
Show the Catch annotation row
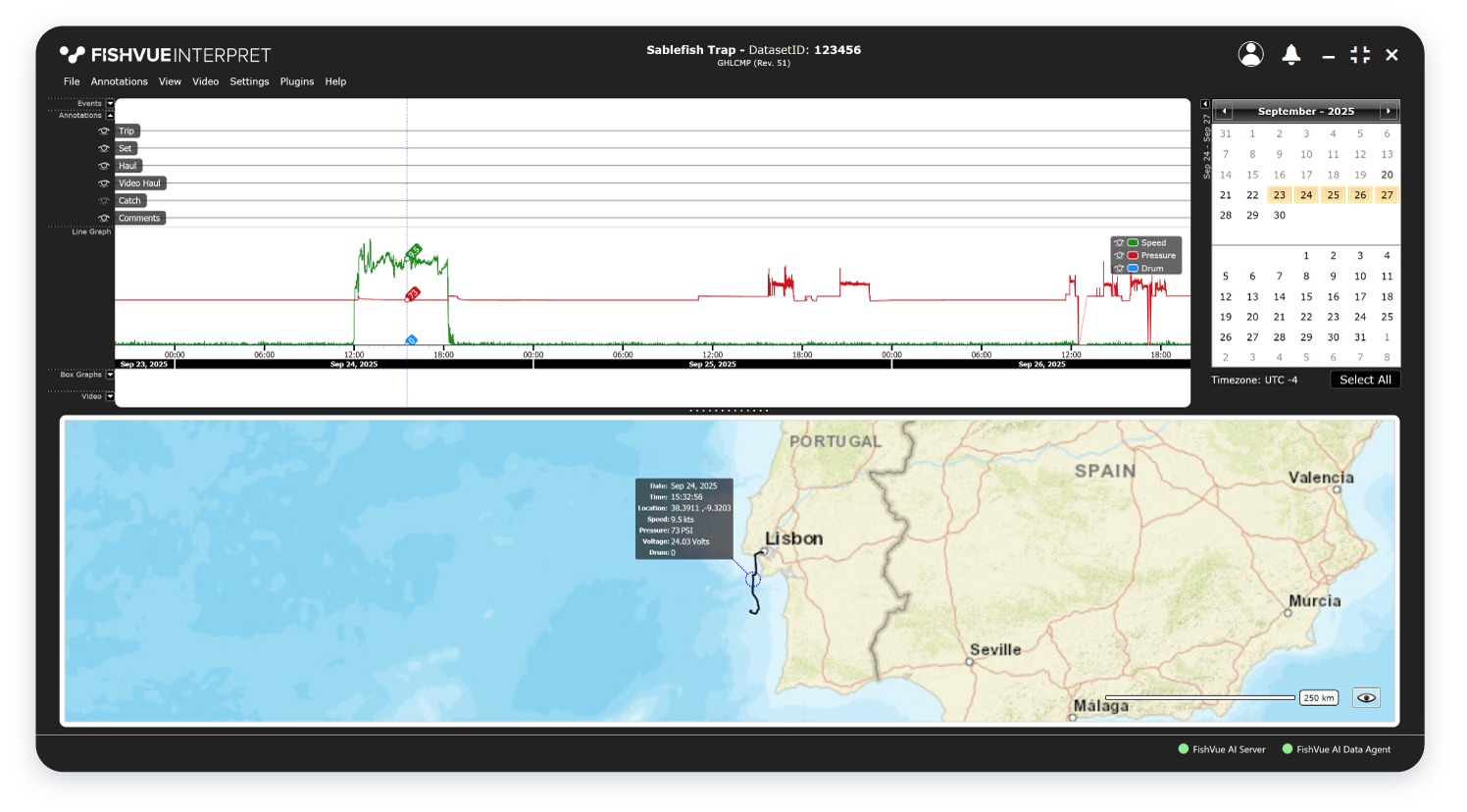pyautogui.click(x=104, y=201)
